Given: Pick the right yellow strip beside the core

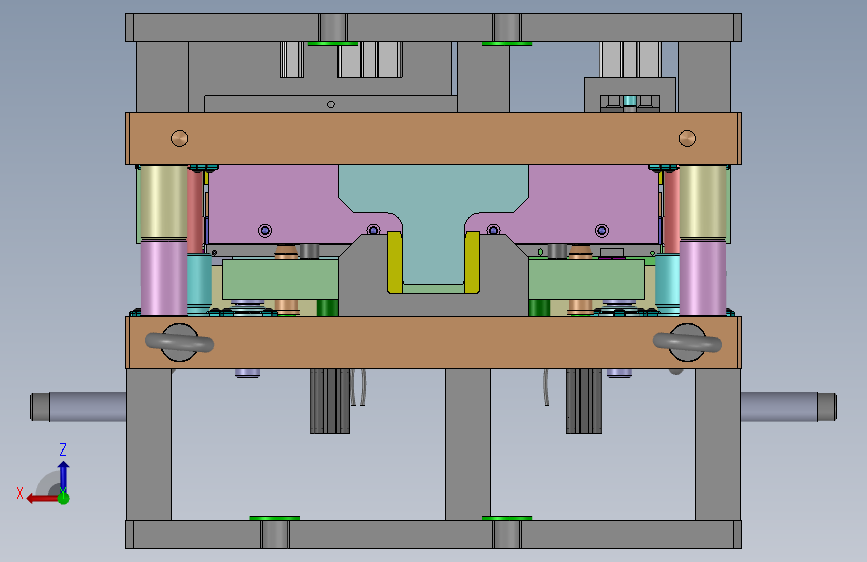Looking at the screenshot, I should click(472, 262).
